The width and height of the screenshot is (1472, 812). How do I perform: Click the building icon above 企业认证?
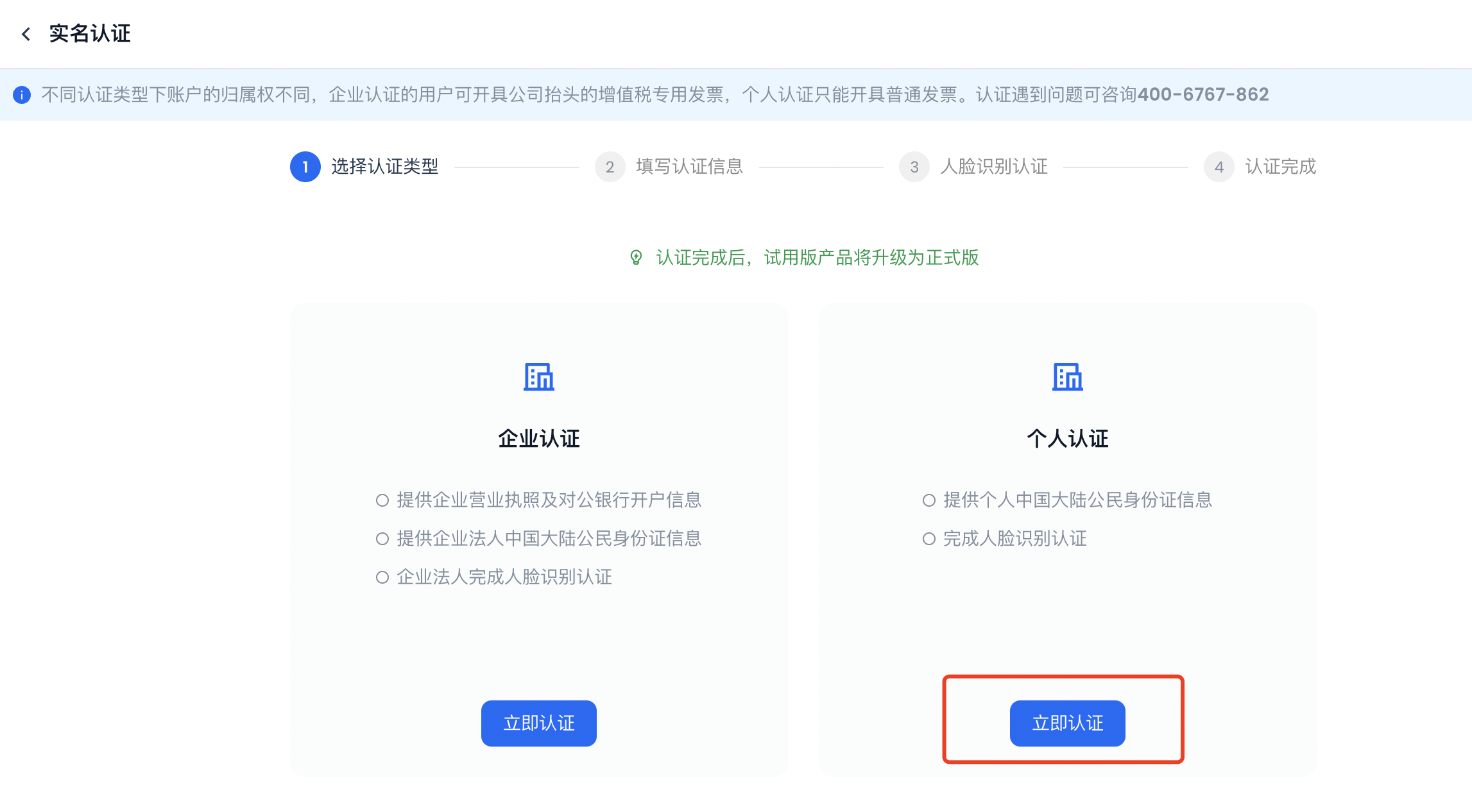point(538,376)
